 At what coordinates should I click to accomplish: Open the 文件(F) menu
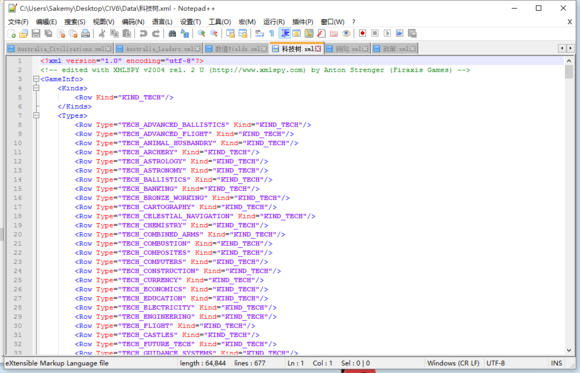[x=18, y=22]
